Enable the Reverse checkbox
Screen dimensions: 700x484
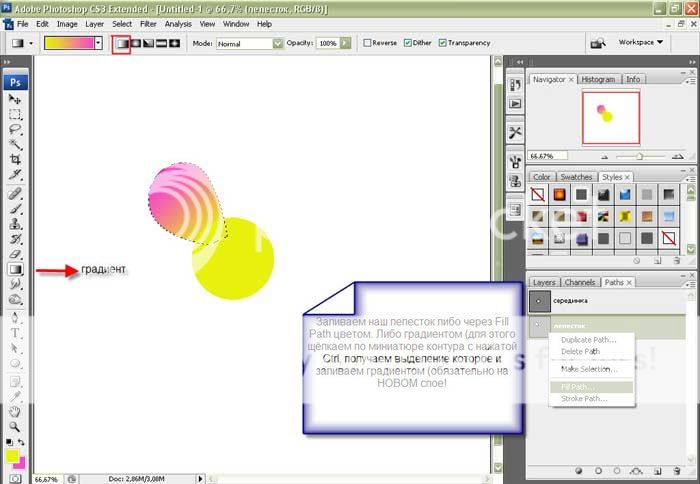click(x=368, y=43)
